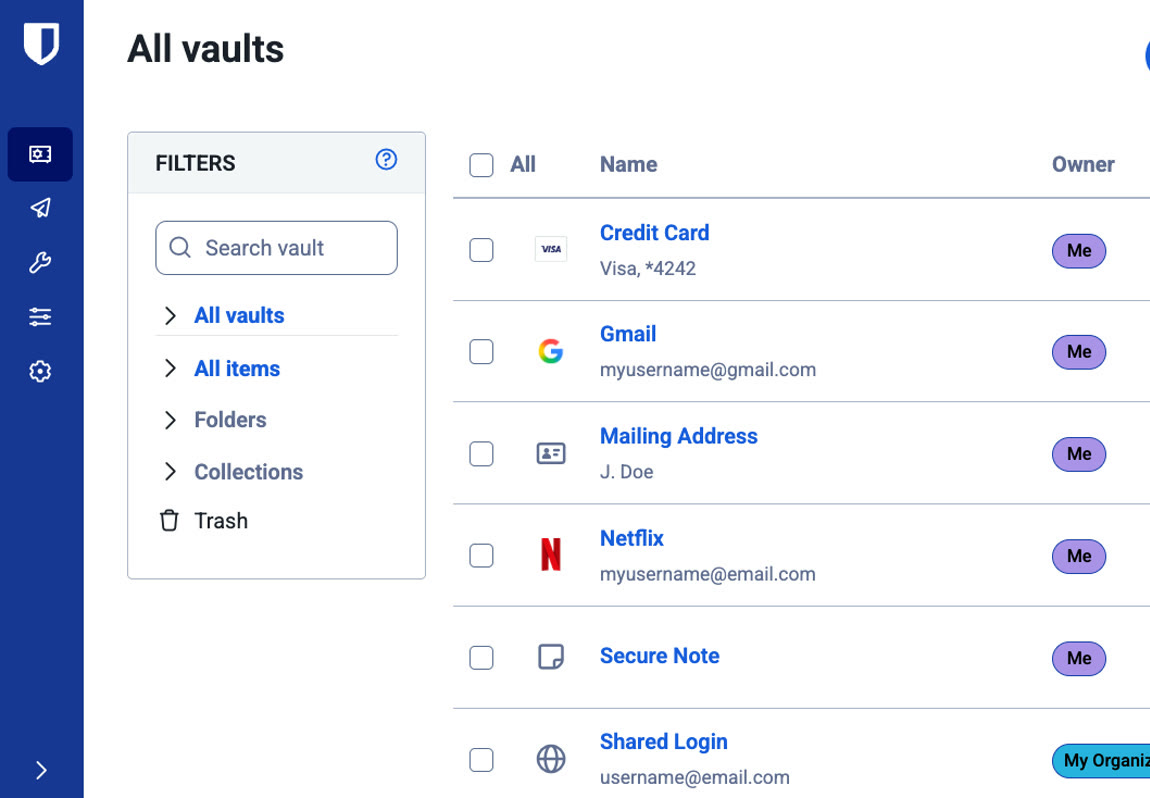1150x798 pixels.
Task: Click the FILTERS panel title
Action: click(195, 163)
